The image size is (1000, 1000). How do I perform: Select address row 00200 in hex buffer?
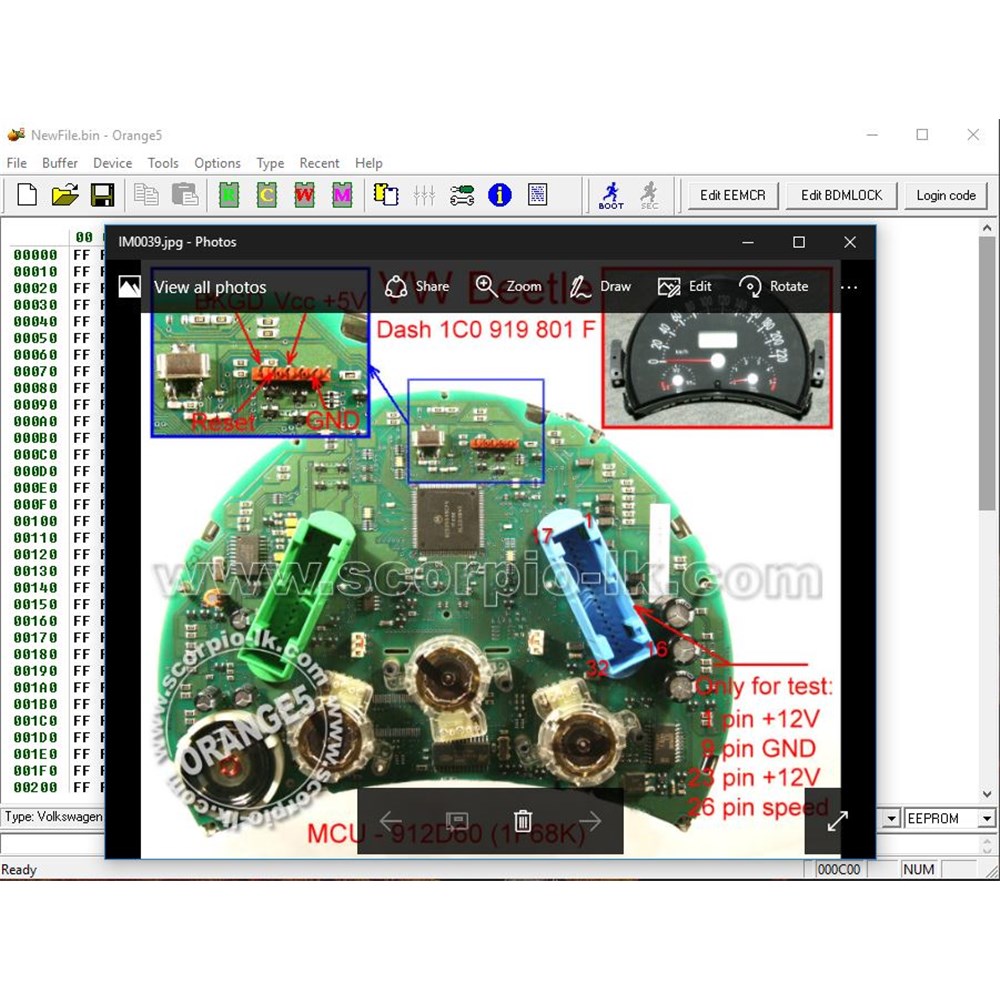point(36,788)
